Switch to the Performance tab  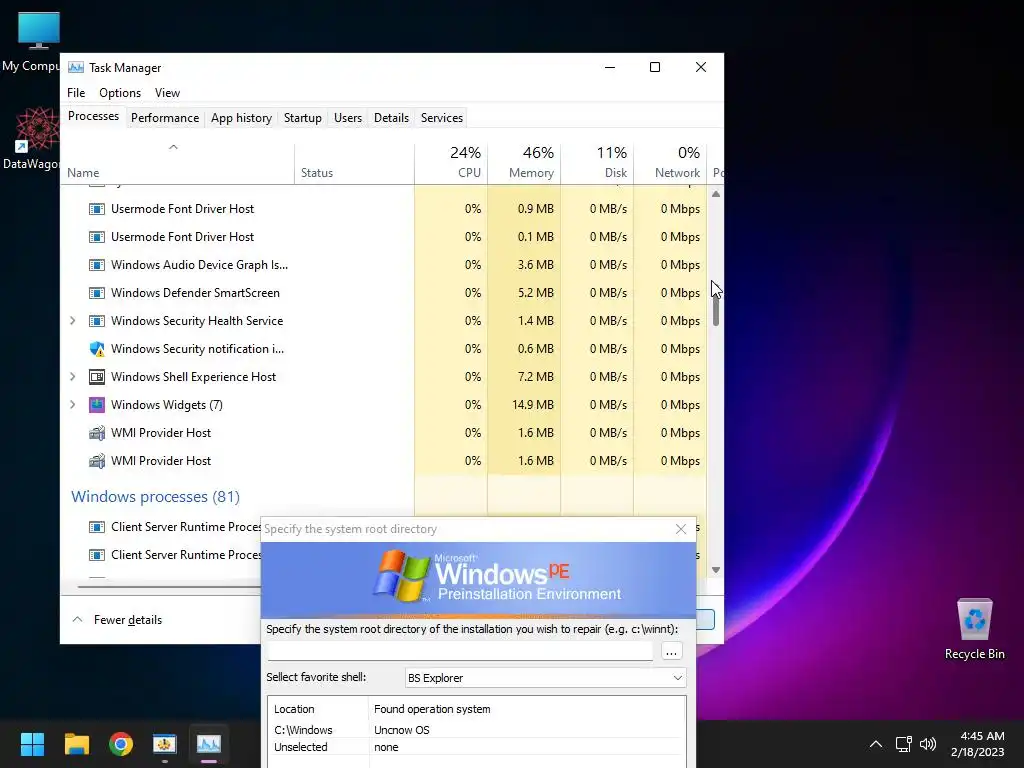(165, 118)
